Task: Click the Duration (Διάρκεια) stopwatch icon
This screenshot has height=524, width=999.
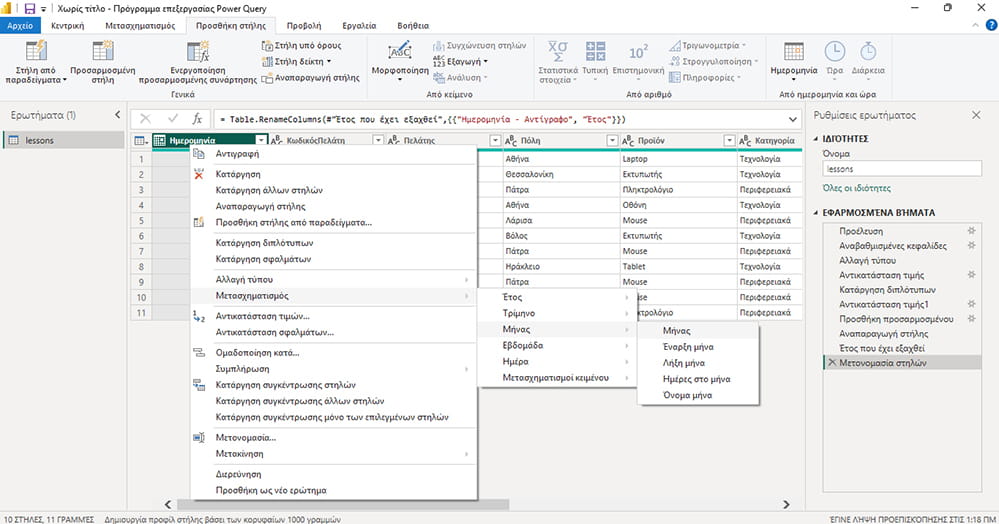Action: (868, 51)
